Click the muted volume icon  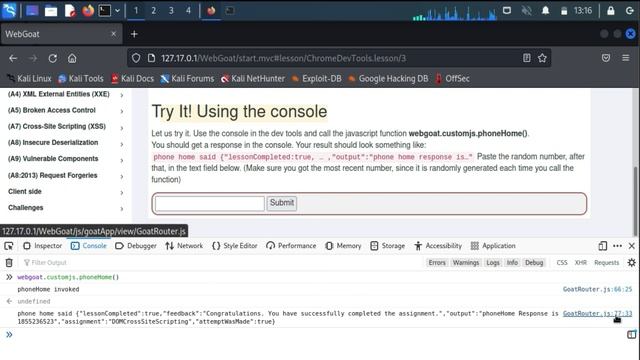pos(527,11)
